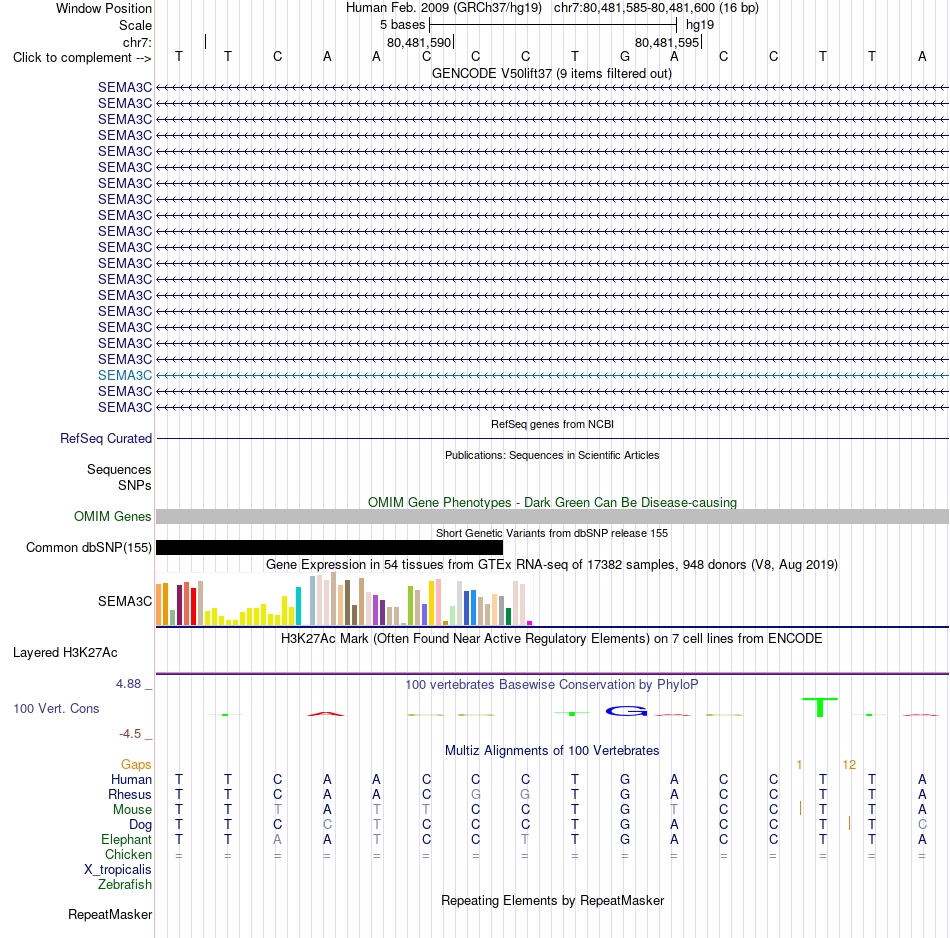Select the Elephant alignment row label
950x938 pixels.
pyautogui.click(x=126, y=839)
